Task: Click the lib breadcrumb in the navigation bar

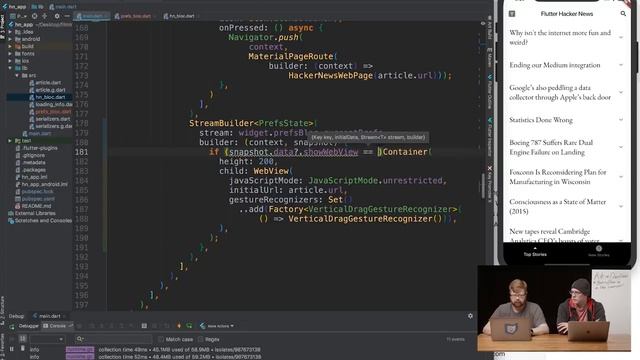Action: (x=38, y=7)
